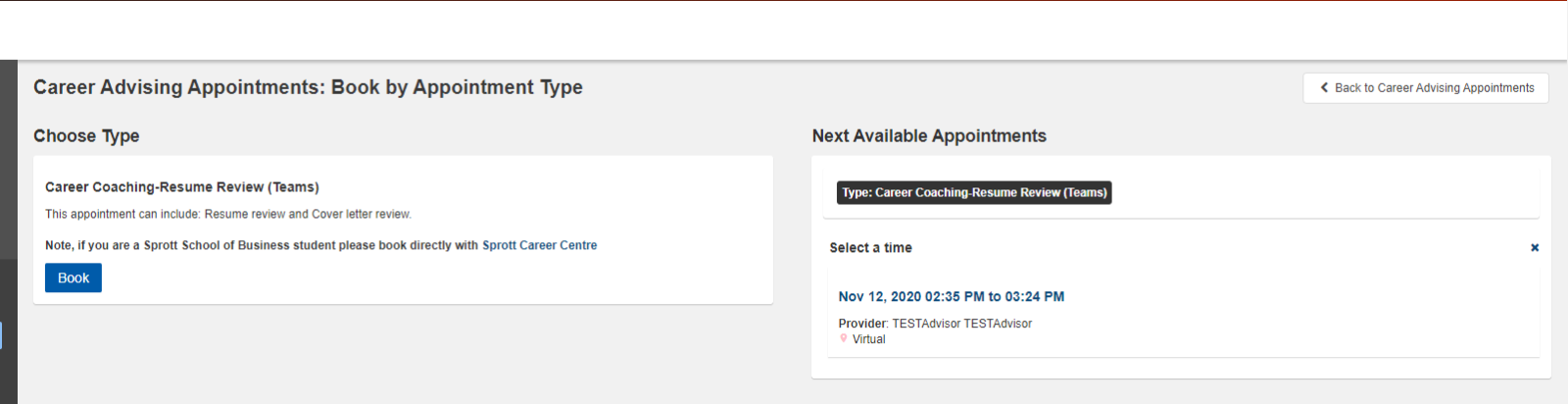
Task: Click the Provider TESTAdvisor TESTAdvisor text
Action: coord(935,324)
